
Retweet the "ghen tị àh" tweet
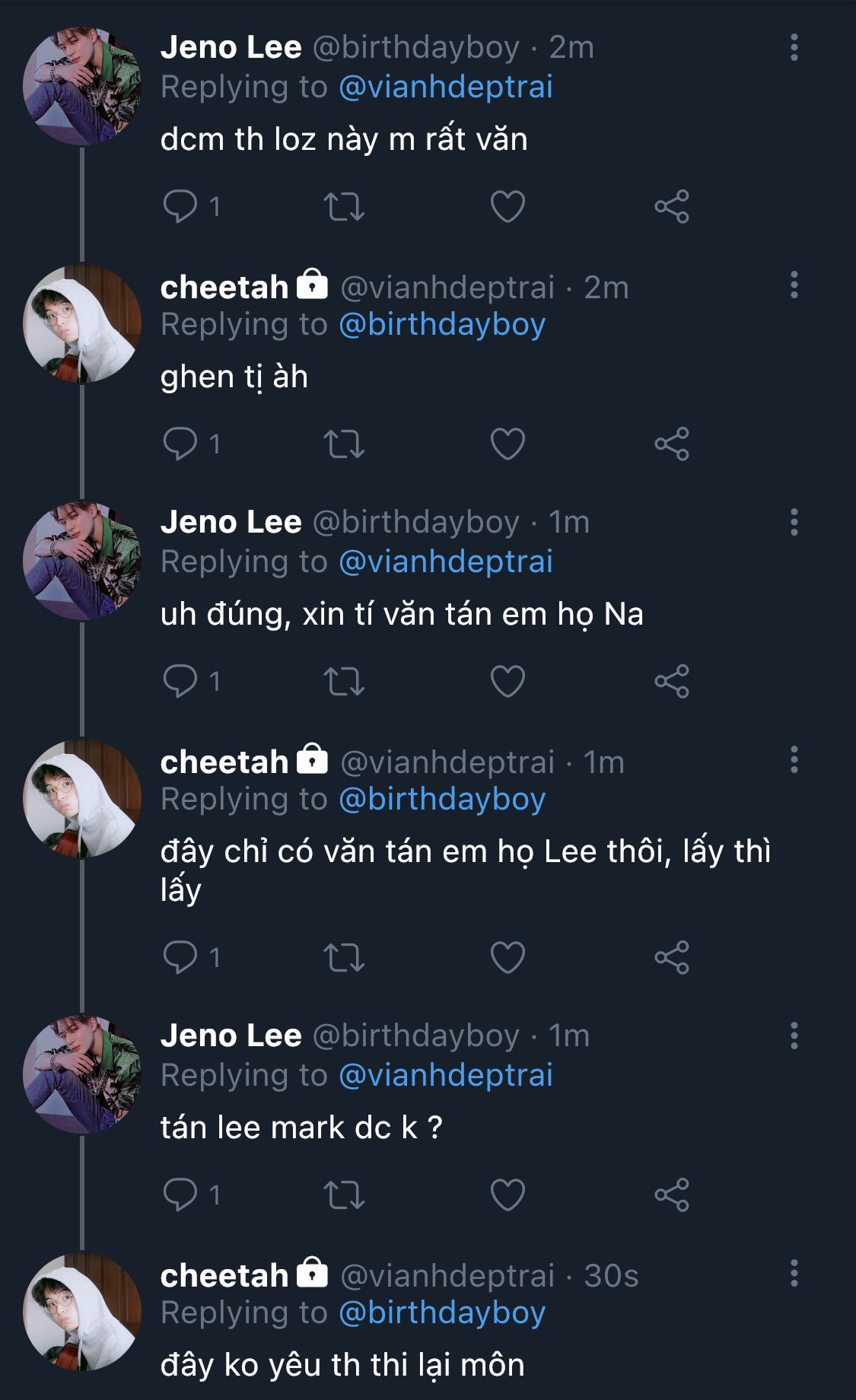pos(344,444)
